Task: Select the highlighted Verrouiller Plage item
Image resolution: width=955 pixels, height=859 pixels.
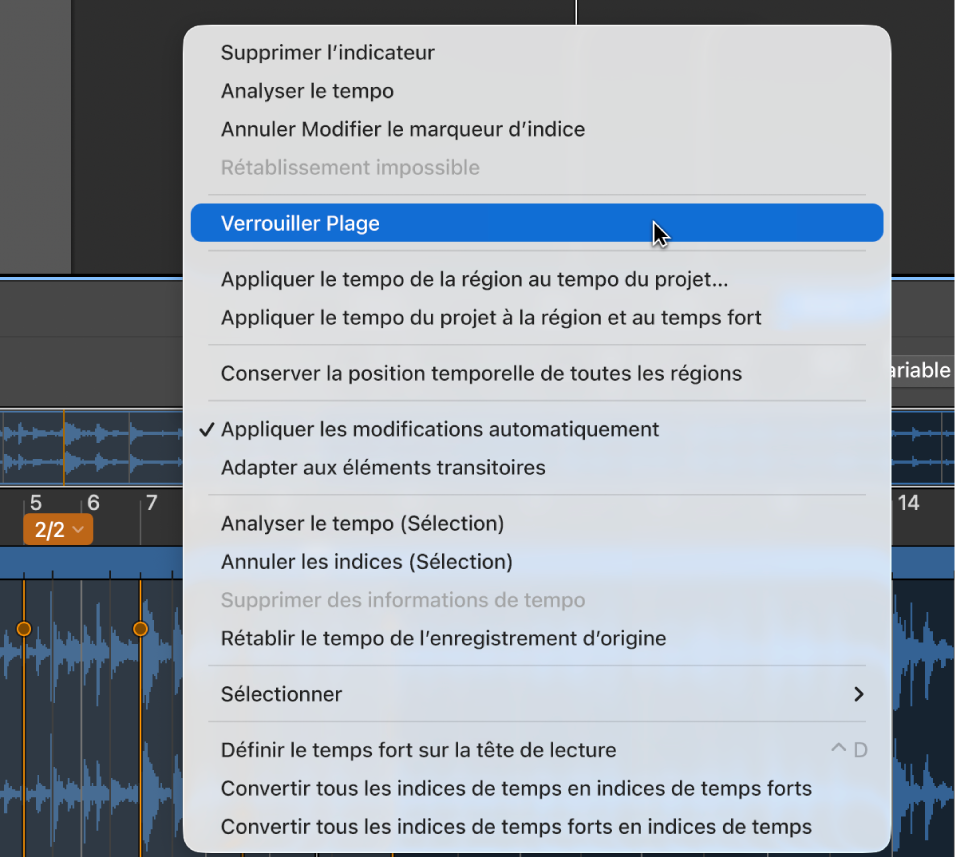Action: 537,223
